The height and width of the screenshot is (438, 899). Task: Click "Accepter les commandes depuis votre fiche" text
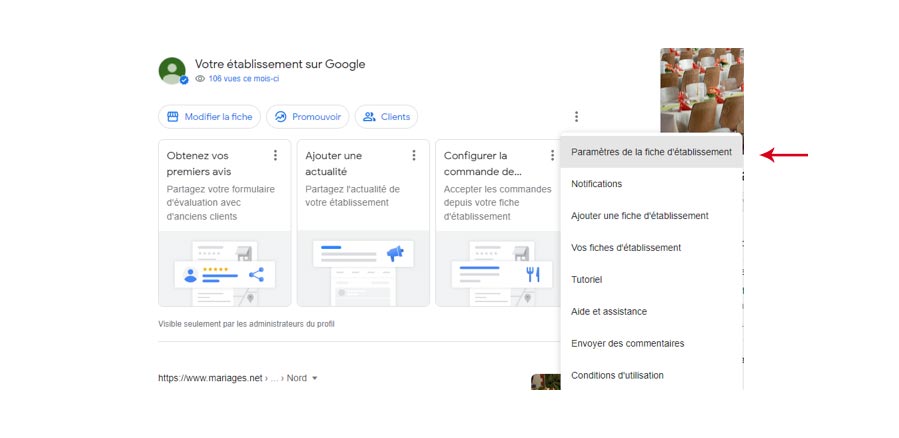(498, 203)
